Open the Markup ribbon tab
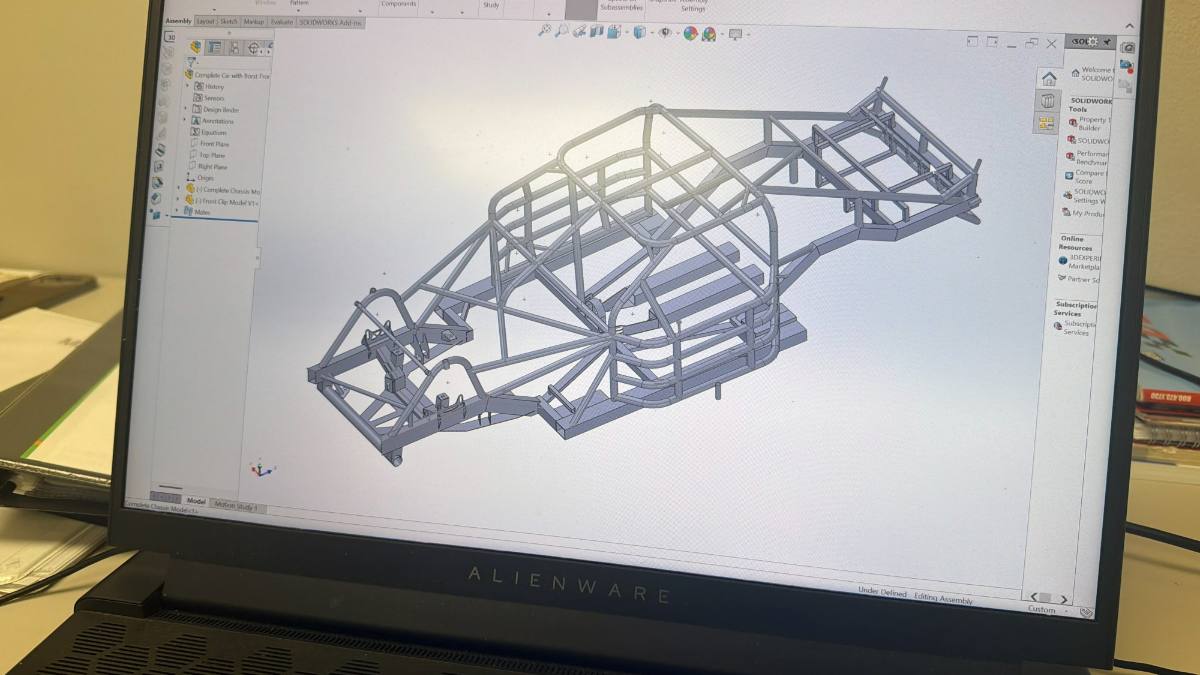This screenshot has width=1200, height=675. point(254,21)
